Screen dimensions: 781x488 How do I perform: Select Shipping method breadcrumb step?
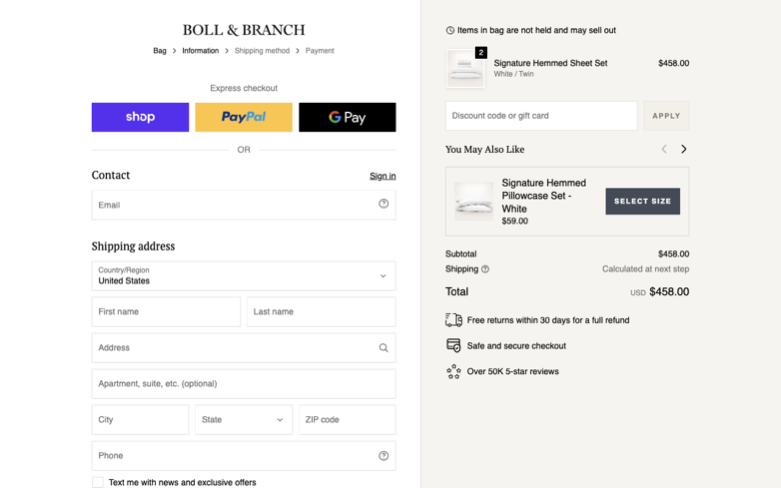point(262,51)
